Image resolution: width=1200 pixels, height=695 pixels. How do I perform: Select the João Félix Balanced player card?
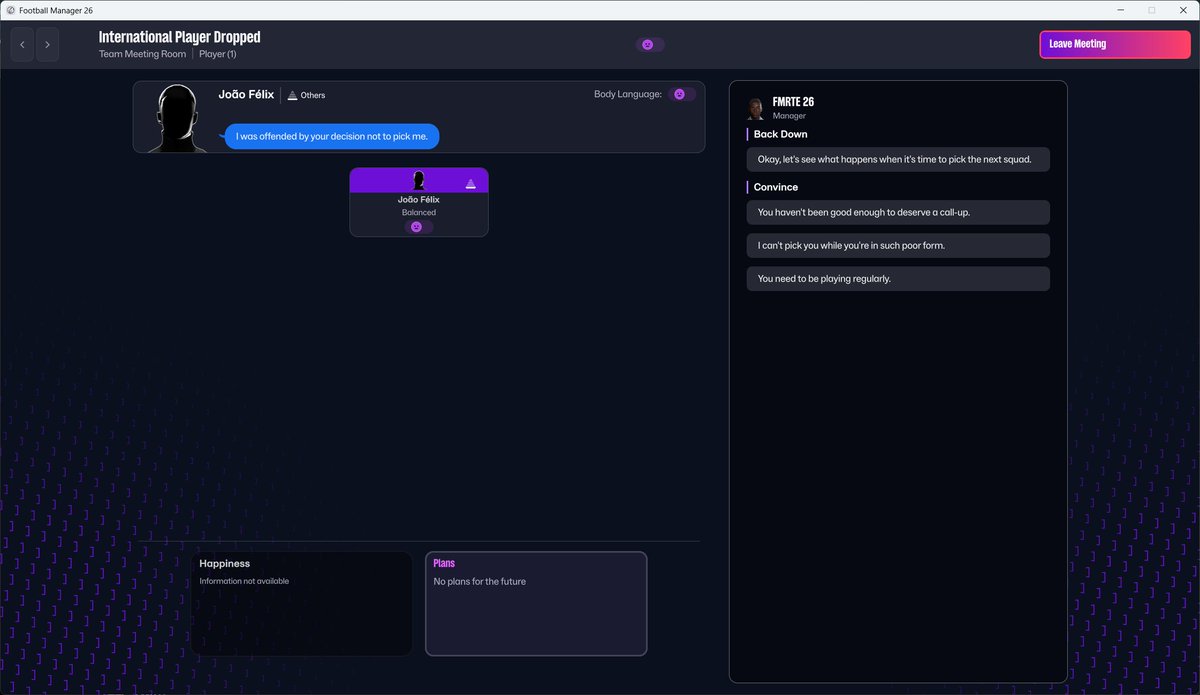(419, 202)
